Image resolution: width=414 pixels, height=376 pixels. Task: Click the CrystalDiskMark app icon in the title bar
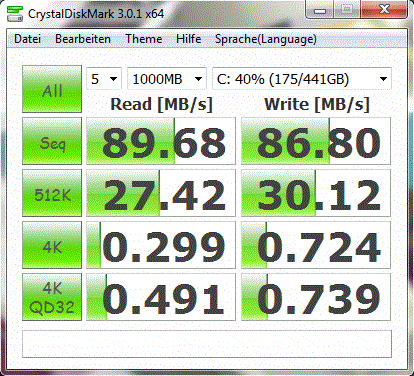pyautogui.click(x=15, y=14)
